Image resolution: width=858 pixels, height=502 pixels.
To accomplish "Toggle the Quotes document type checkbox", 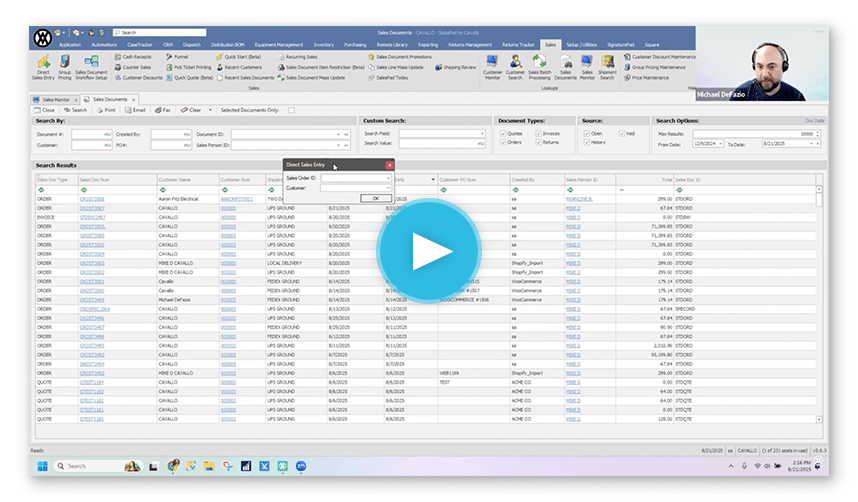I will tap(505, 133).
